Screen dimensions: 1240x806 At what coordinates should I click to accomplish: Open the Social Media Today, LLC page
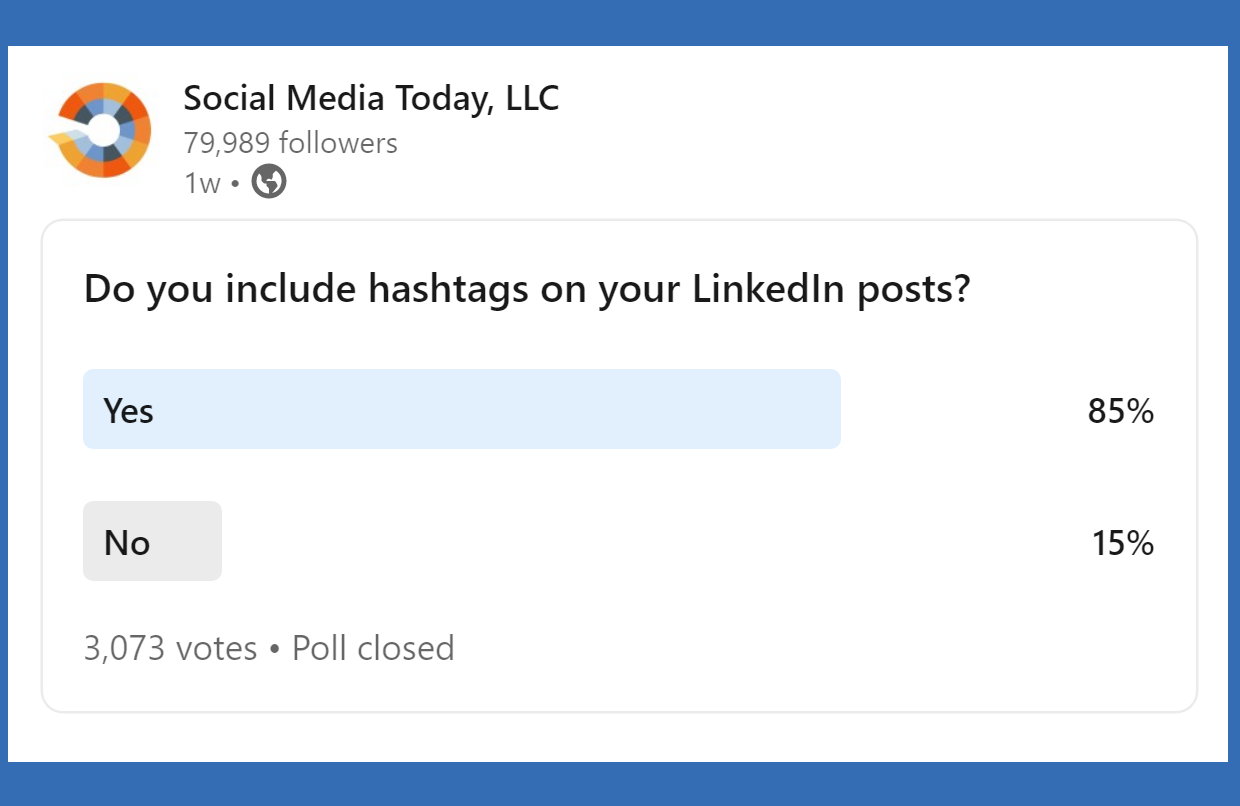click(371, 99)
